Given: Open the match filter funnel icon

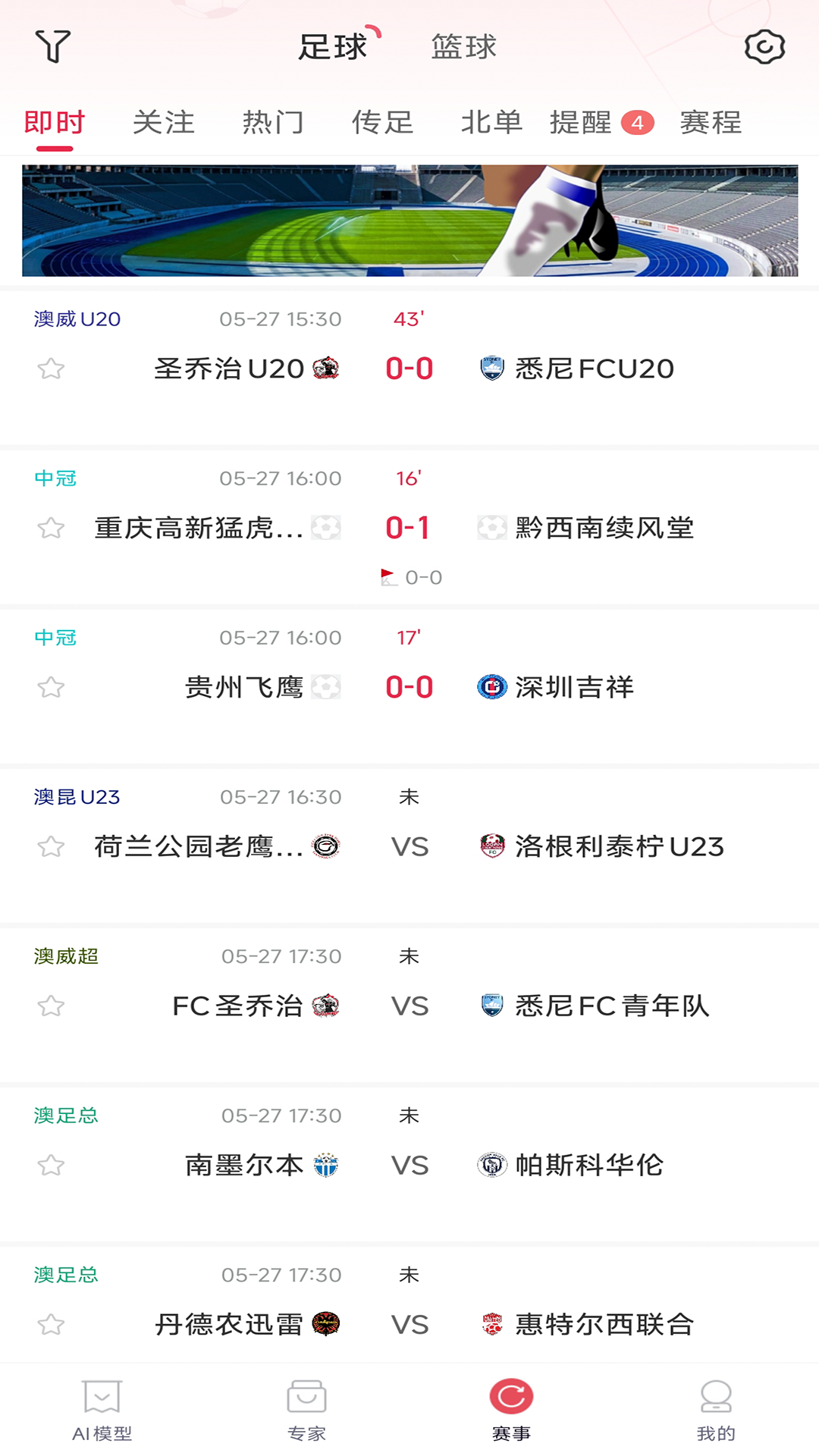Looking at the screenshot, I should 53,47.
